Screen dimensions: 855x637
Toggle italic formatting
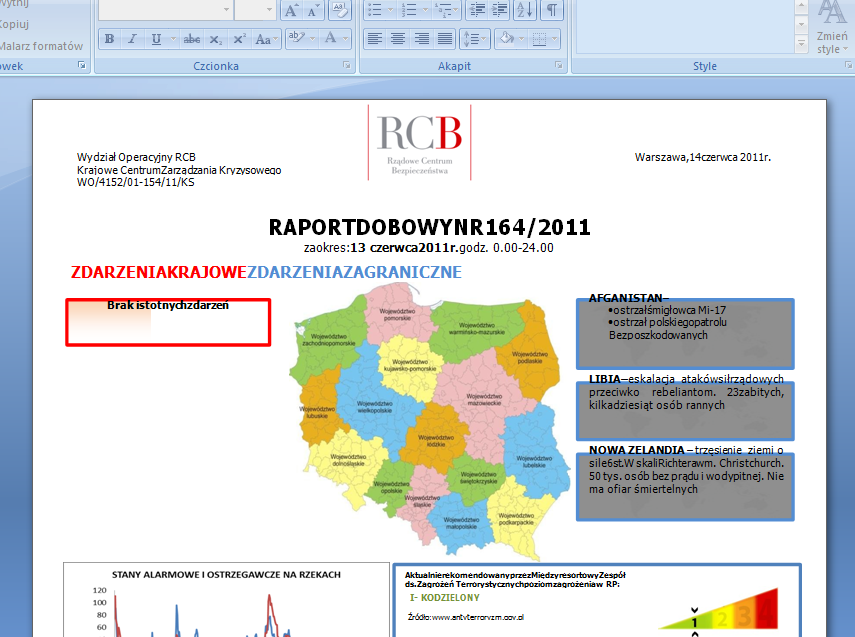(133, 39)
